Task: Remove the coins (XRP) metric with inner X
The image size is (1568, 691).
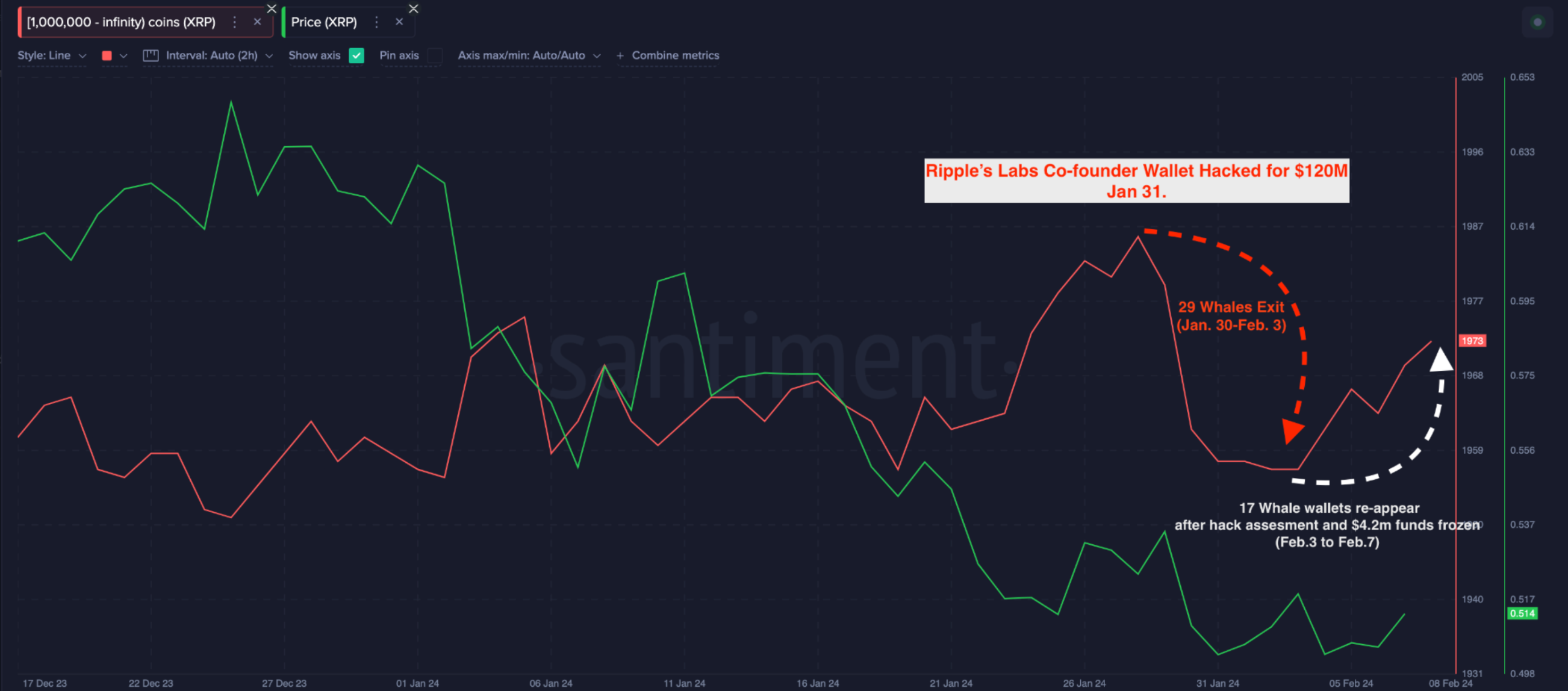Action: pos(258,22)
